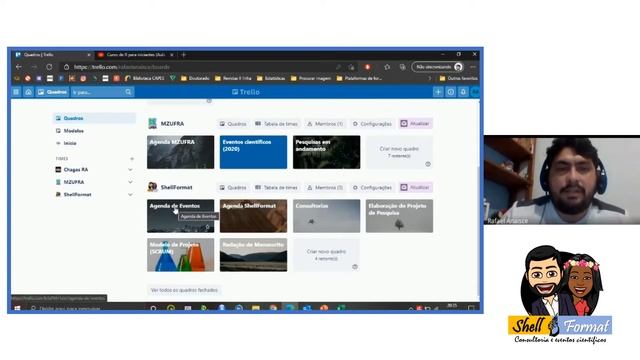Click MZUFRA Atualizar upgrade button
Viewport: 640px width, 360px height.
[415, 124]
